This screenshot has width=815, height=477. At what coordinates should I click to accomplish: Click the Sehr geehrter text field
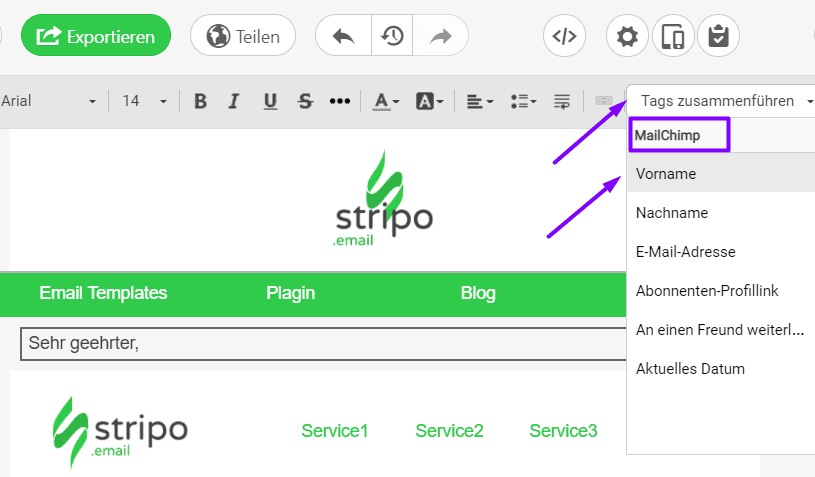(320, 344)
